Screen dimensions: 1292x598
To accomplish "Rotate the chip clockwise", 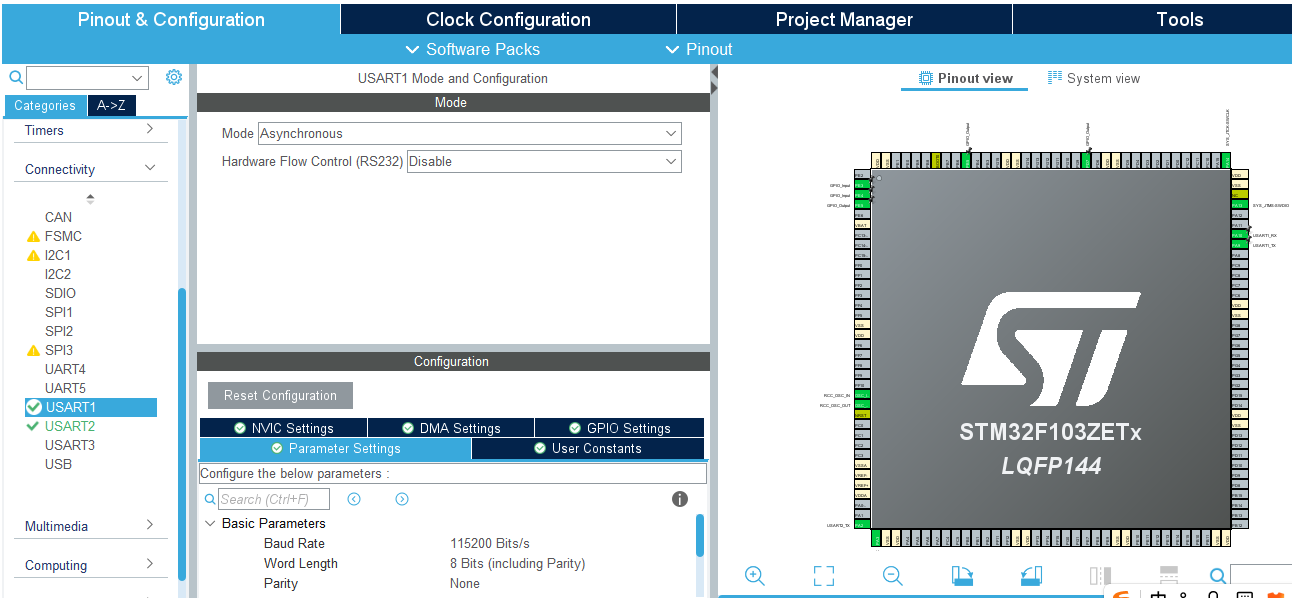I will (962, 575).
